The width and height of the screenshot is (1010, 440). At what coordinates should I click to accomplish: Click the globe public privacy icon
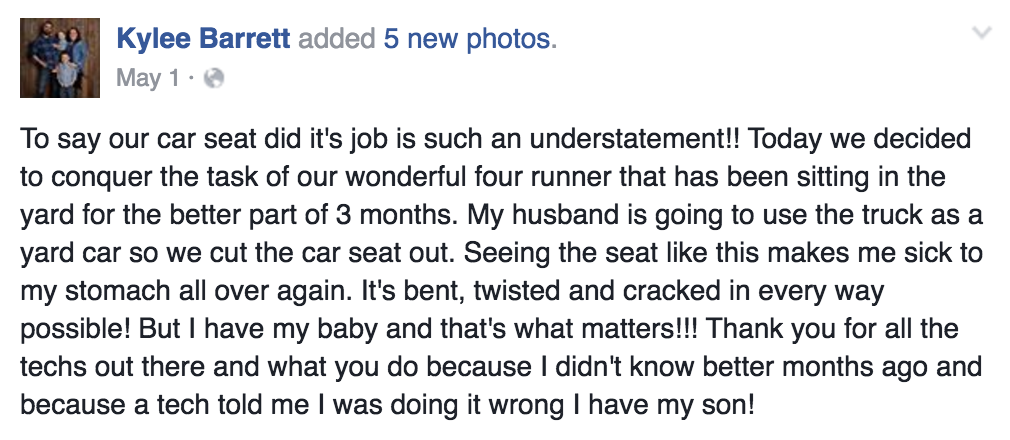click(212, 78)
